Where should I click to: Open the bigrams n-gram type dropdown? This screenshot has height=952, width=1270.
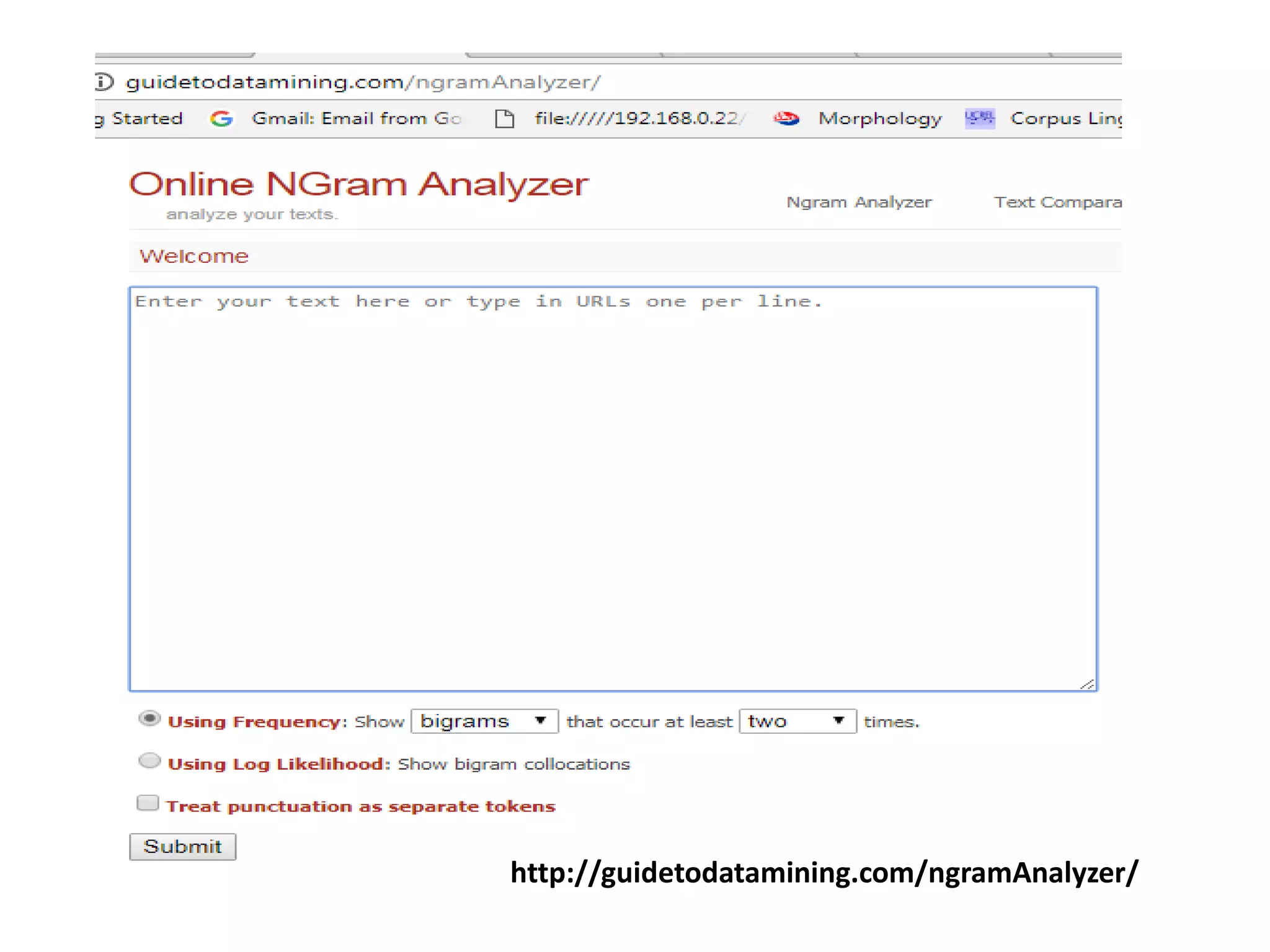tap(484, 721)
